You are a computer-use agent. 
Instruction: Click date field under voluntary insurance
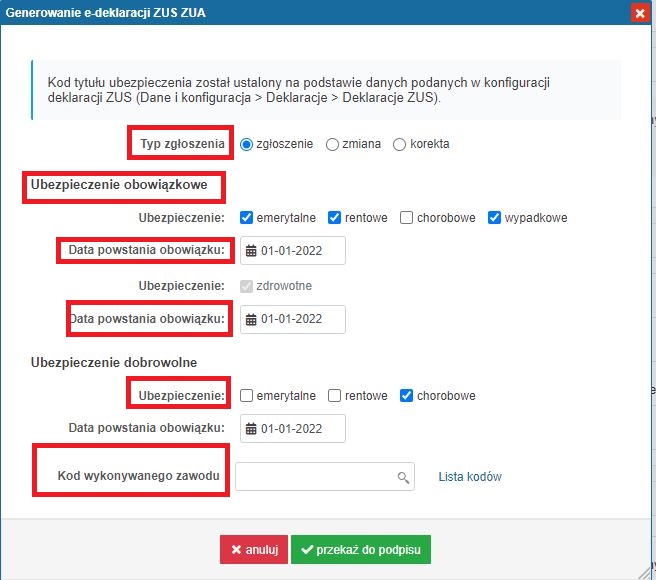[293, 429]
